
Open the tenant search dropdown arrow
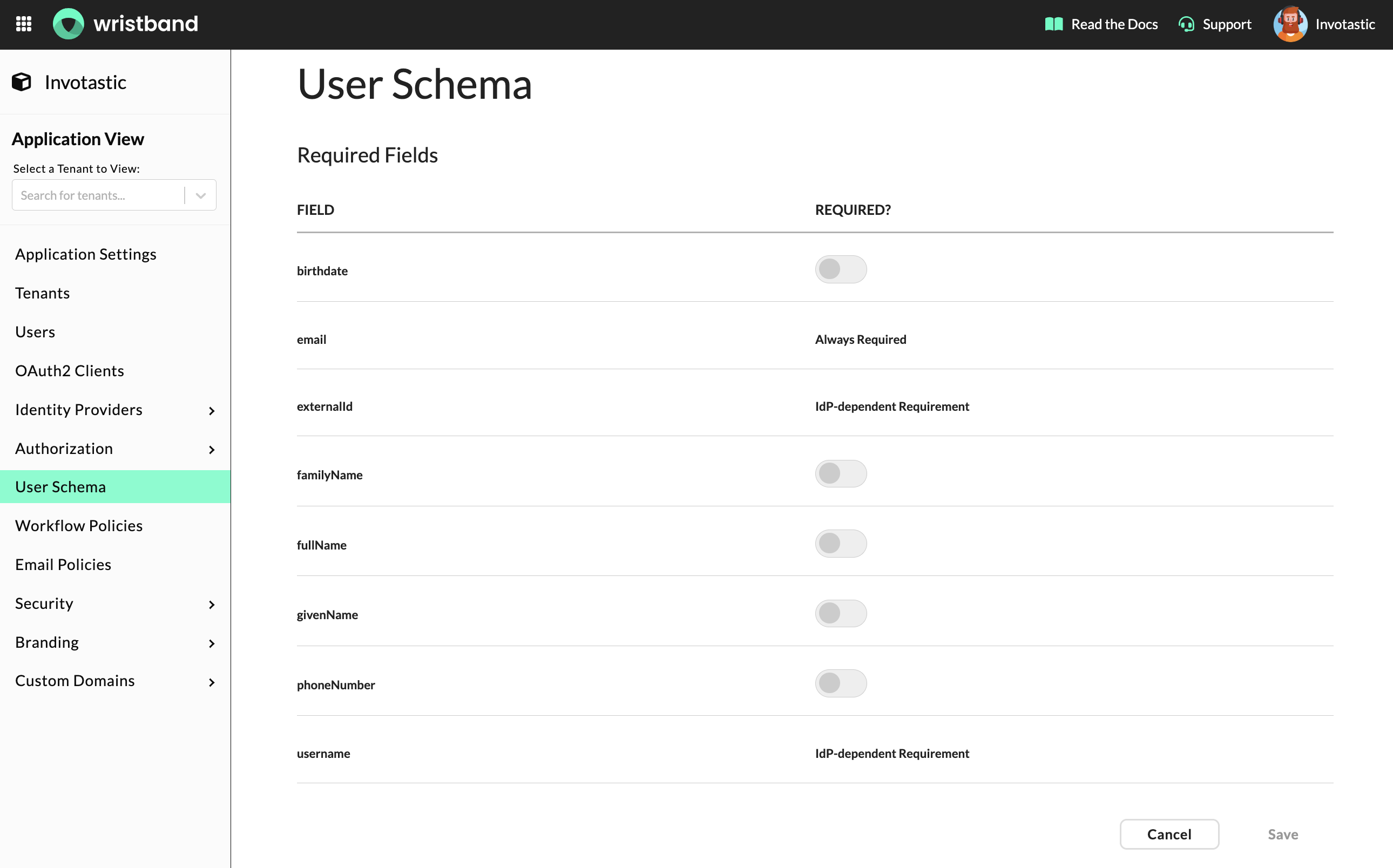(x=200, y=195)
